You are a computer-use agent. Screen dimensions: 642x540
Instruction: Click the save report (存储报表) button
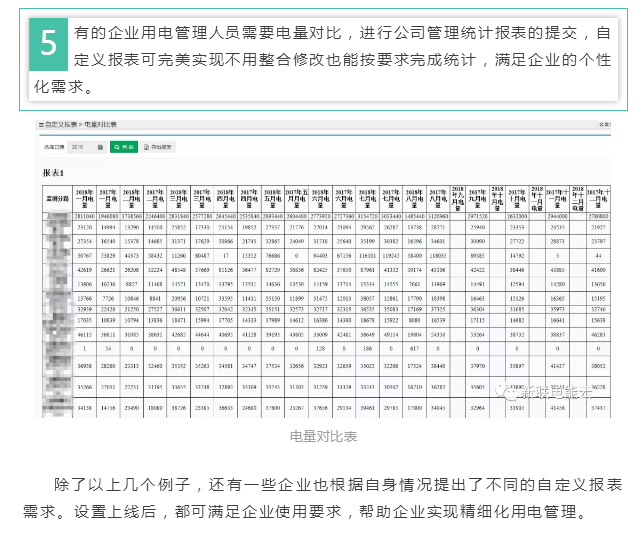click(x=158, y=146)
